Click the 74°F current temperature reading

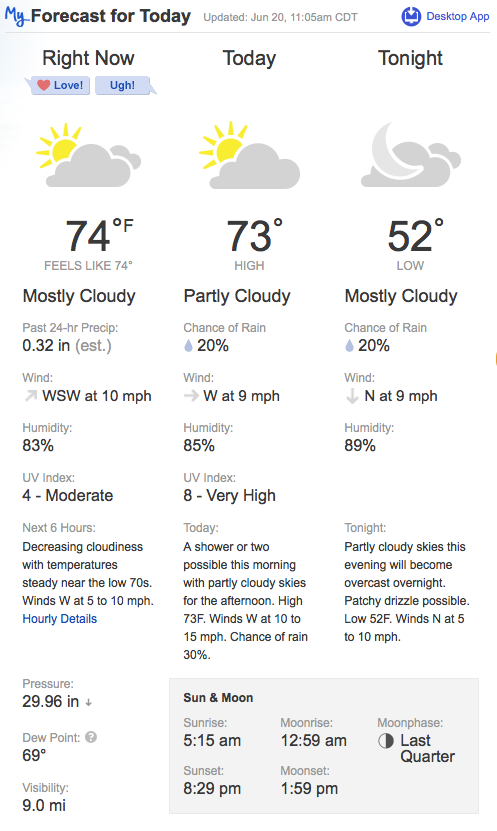tap(99, 236)
